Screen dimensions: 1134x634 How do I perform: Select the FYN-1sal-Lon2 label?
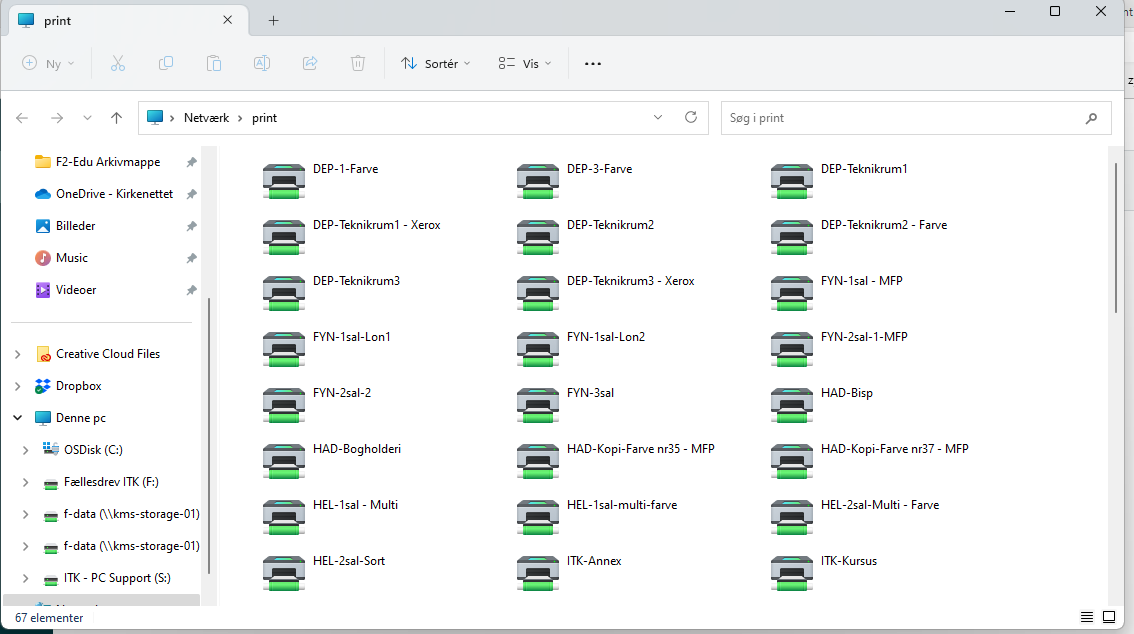tap(606, 337)
